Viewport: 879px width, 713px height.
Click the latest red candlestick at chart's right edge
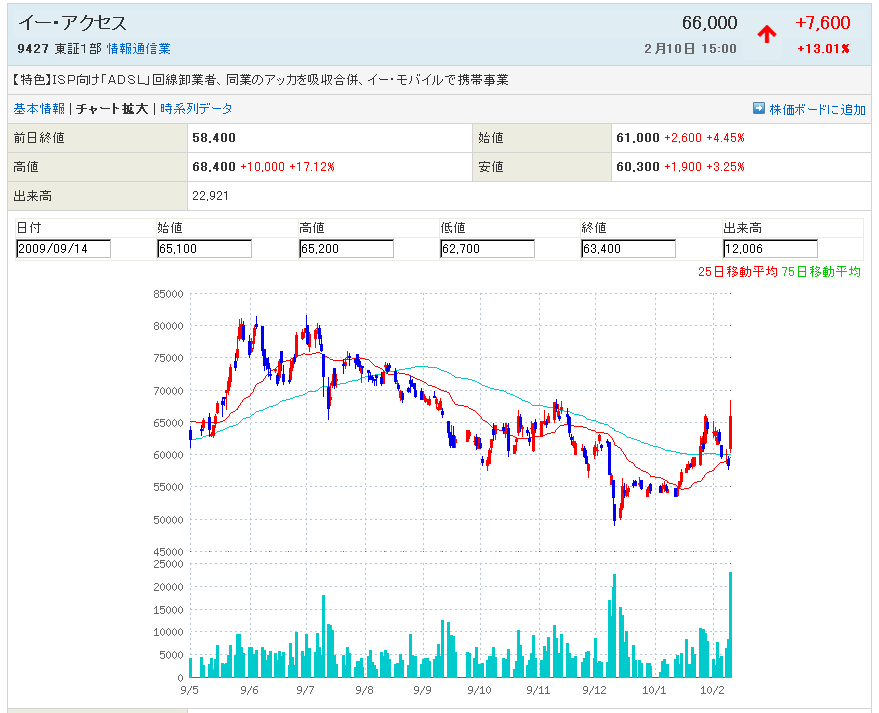pos(732,425)
